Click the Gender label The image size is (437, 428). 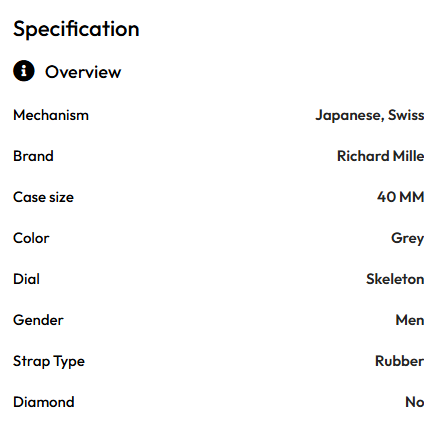pyautogui.click(x=38, y=320)
